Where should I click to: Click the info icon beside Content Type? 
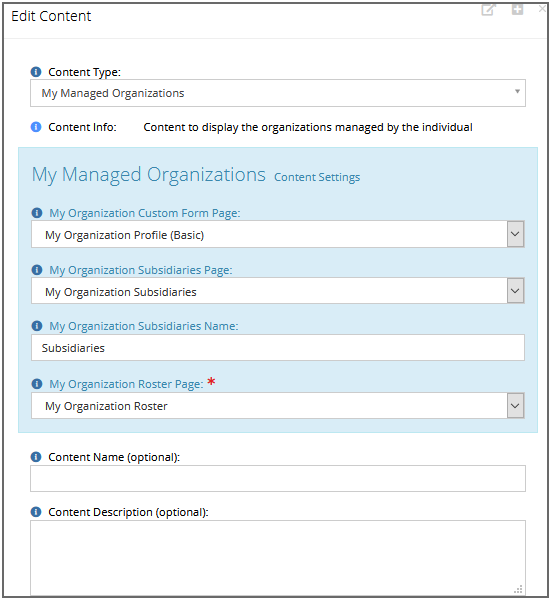[x=36, y=72]
